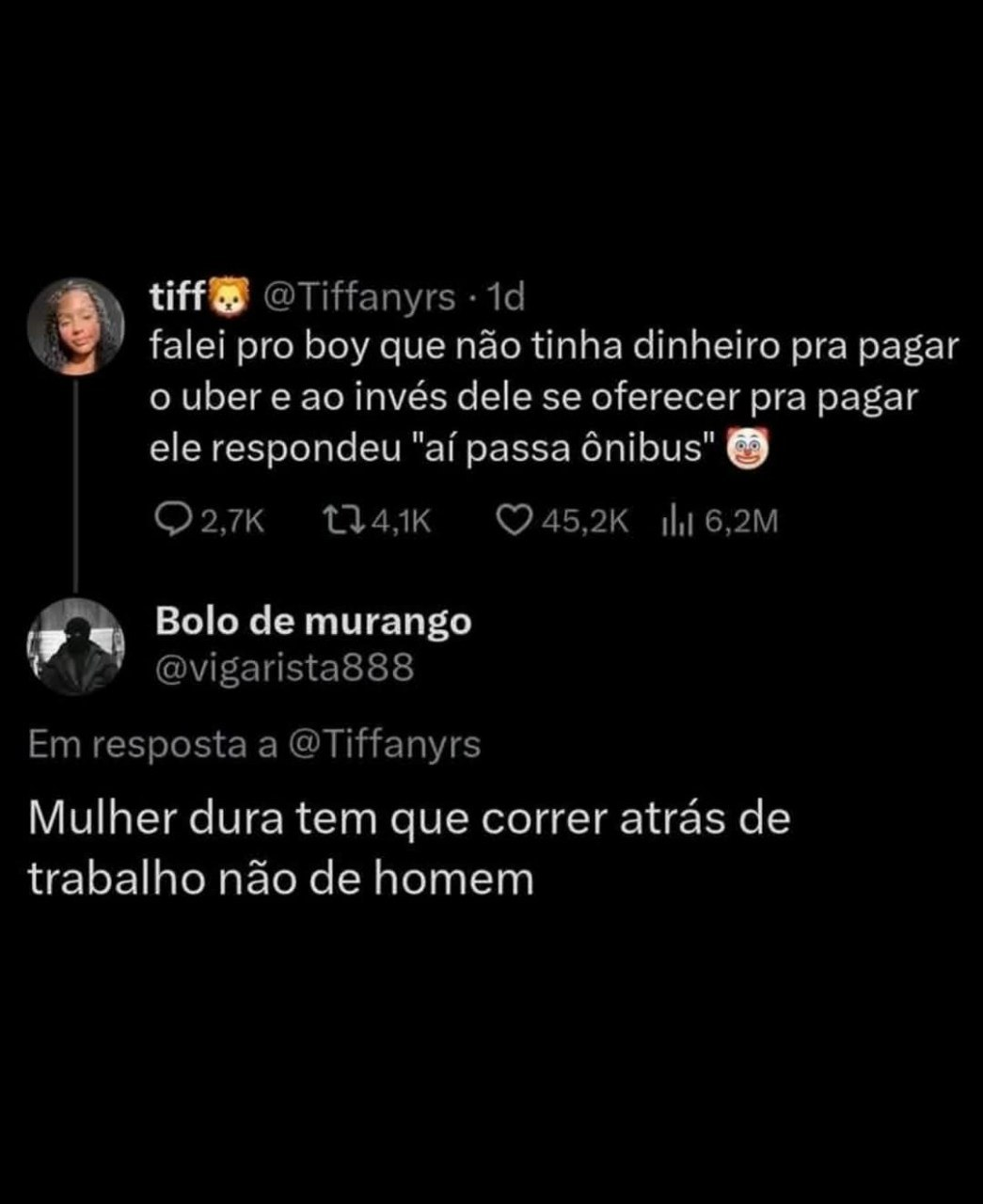Click the clown face emoji in tweet
Screen dimensions: 983x1204
(749, 449)
